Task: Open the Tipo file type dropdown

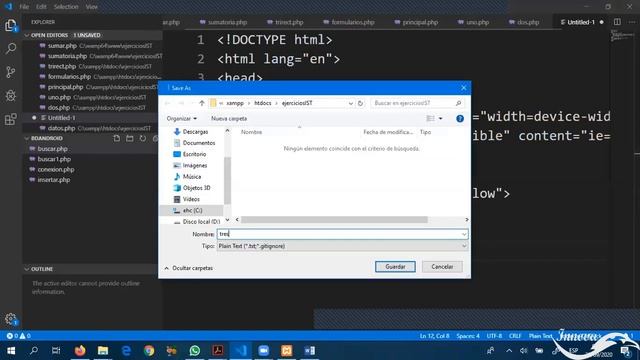Action: pos(464,246)
